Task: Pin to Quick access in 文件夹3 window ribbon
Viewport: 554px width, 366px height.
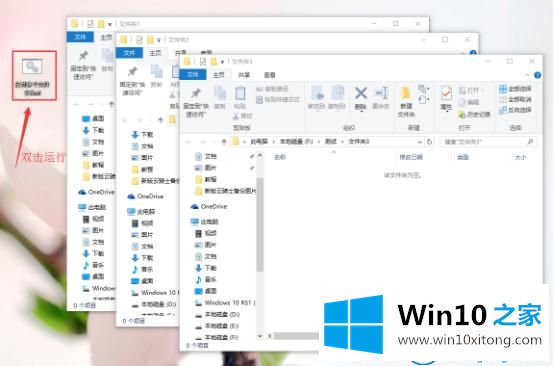Action: [196, 102]
